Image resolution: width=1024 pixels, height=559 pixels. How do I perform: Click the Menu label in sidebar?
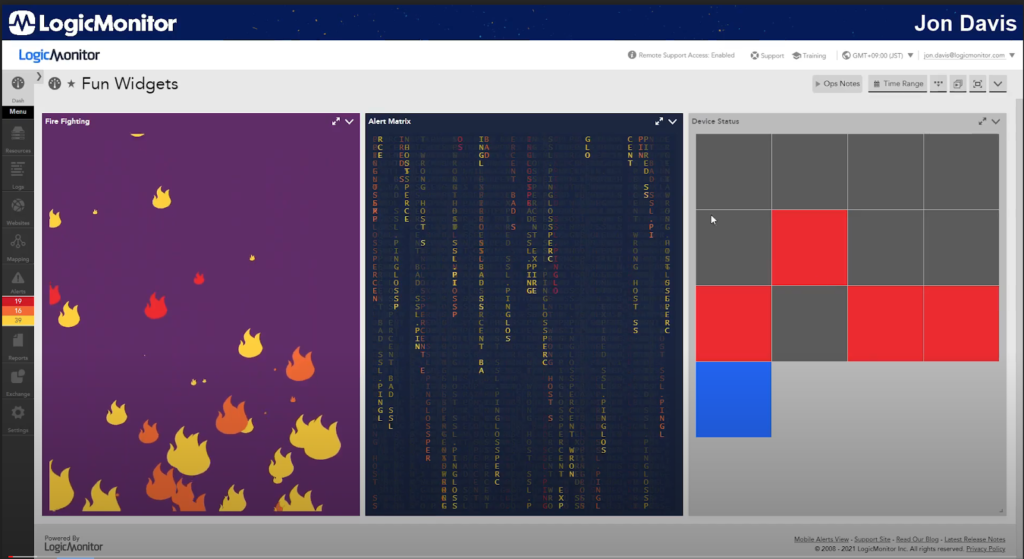tap(18, 112)
